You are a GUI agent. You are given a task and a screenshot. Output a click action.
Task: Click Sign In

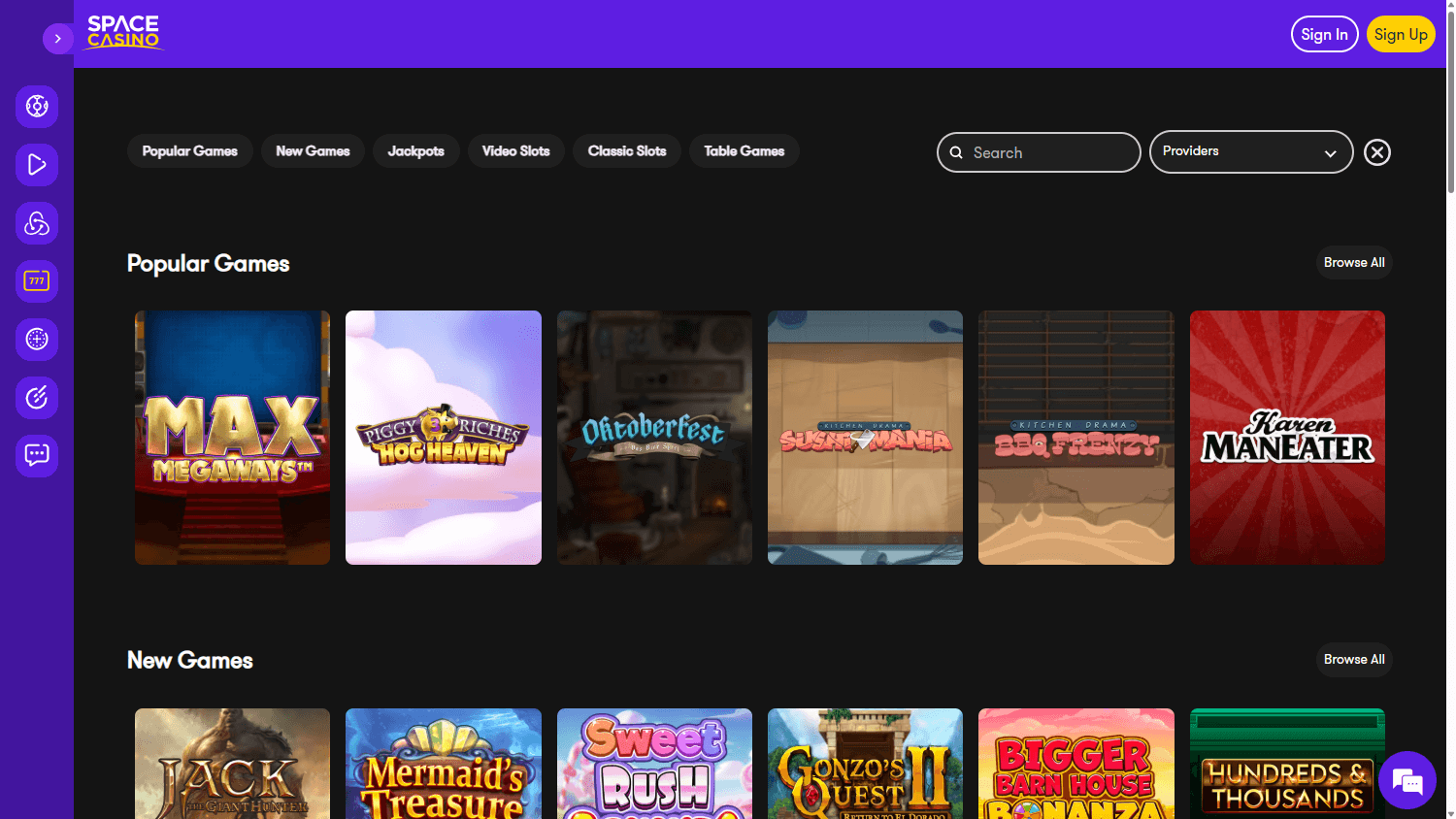tap(1324, 33)
